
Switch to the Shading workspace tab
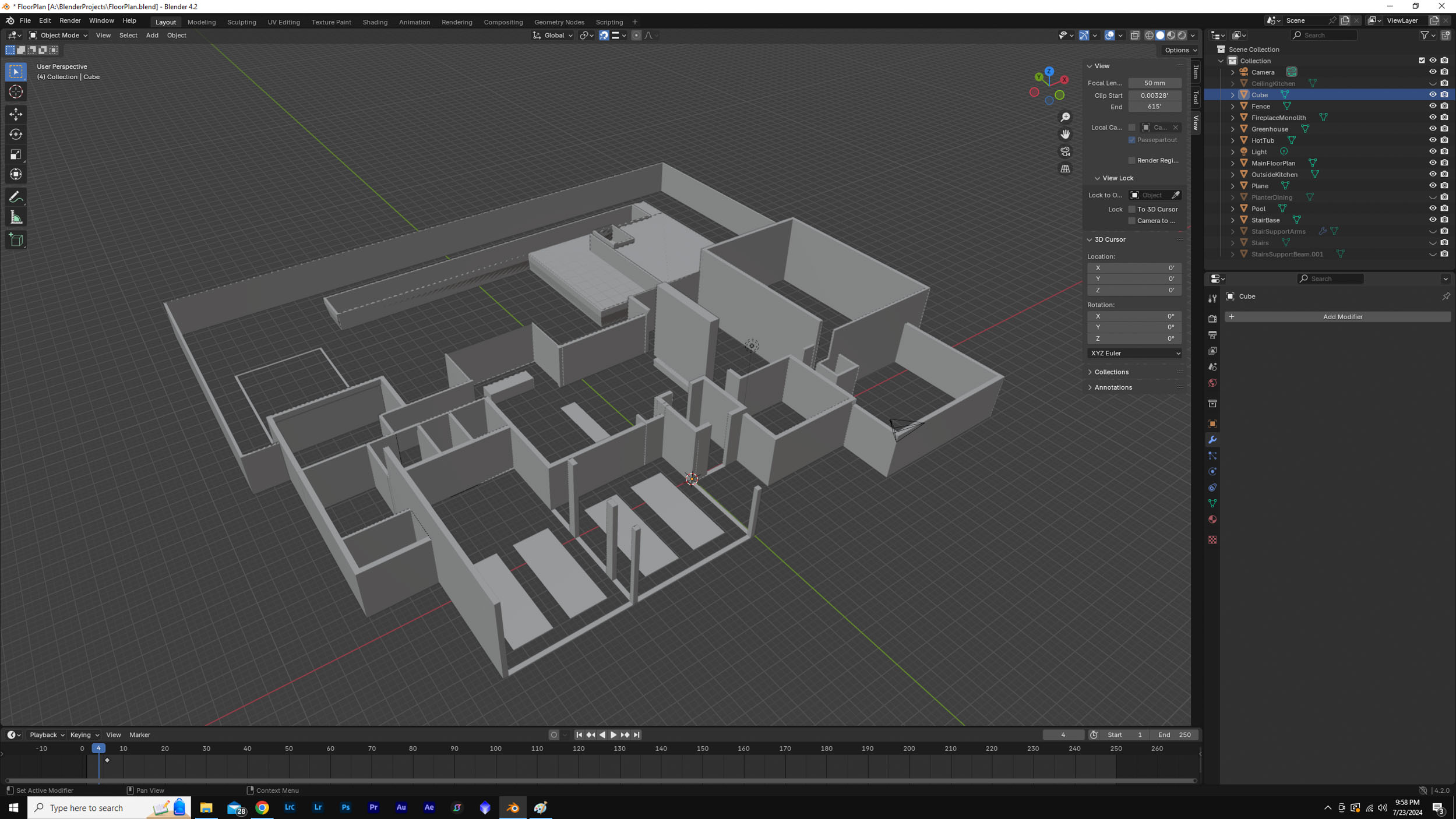[375, 22]
